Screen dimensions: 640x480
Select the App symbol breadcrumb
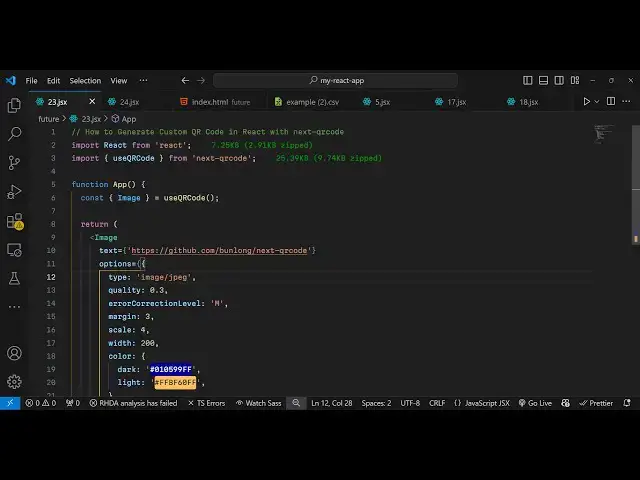[x=124, y=119]
